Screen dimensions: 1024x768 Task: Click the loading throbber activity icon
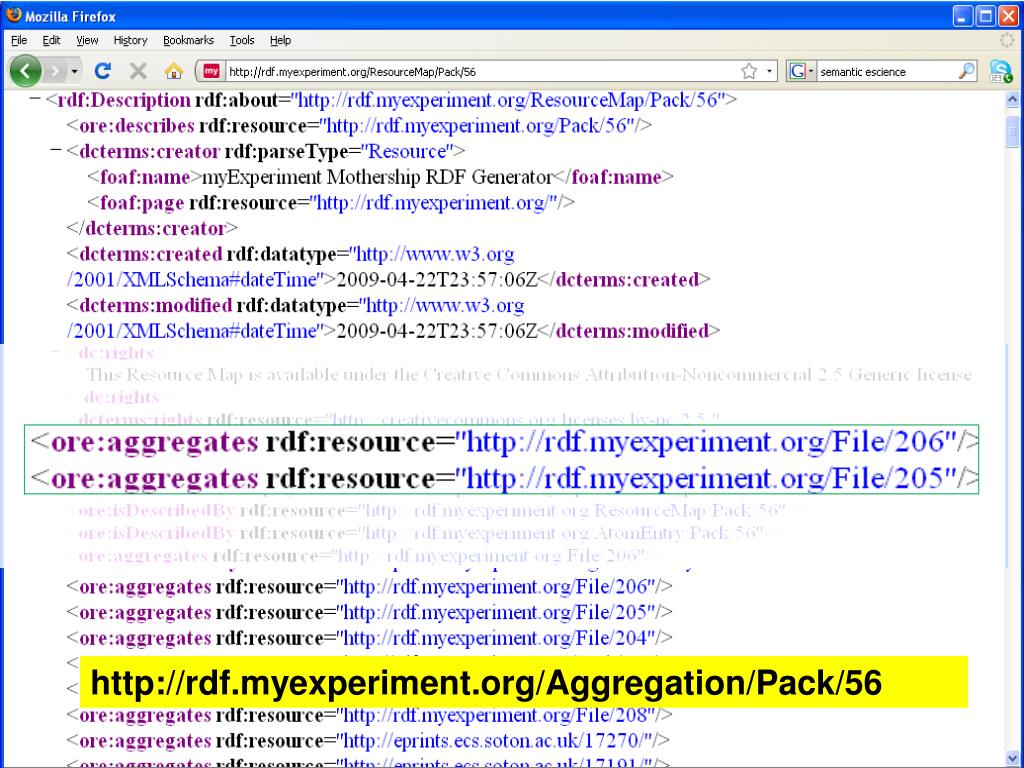pos(1007,40)
